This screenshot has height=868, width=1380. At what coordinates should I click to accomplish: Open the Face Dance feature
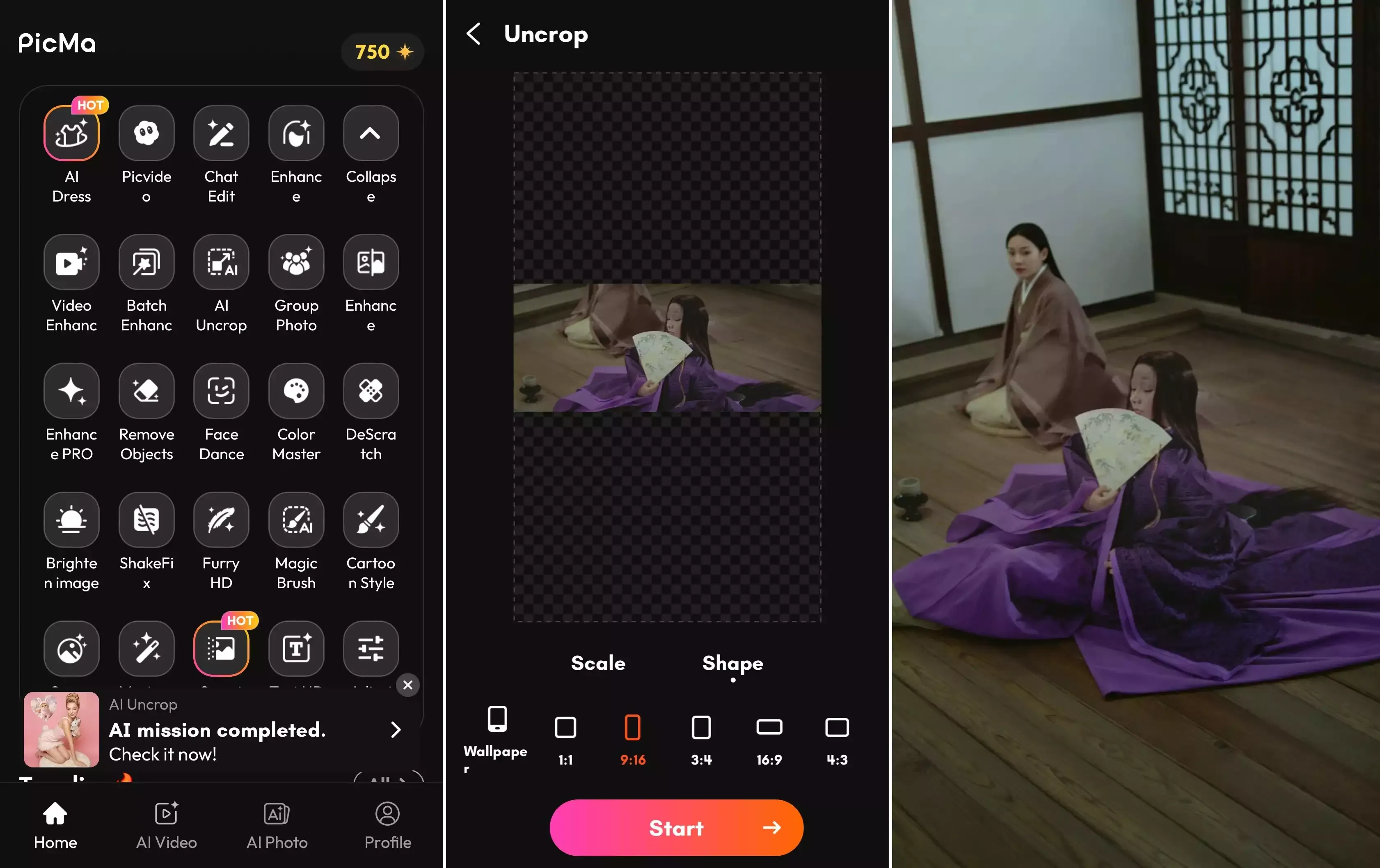pos(221,392)
